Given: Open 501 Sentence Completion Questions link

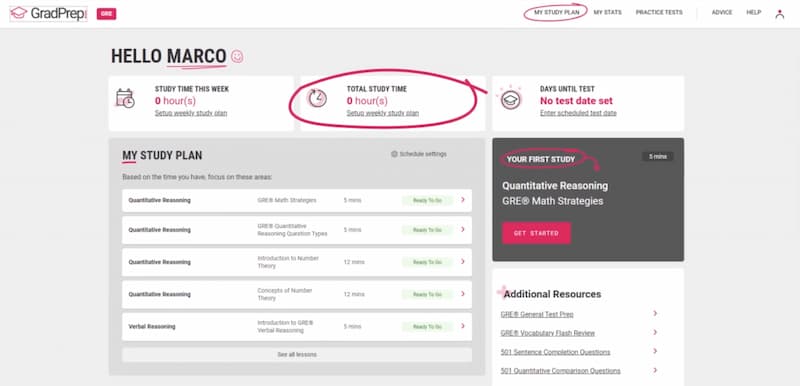Looking at the screenshot, I should 555,352.
